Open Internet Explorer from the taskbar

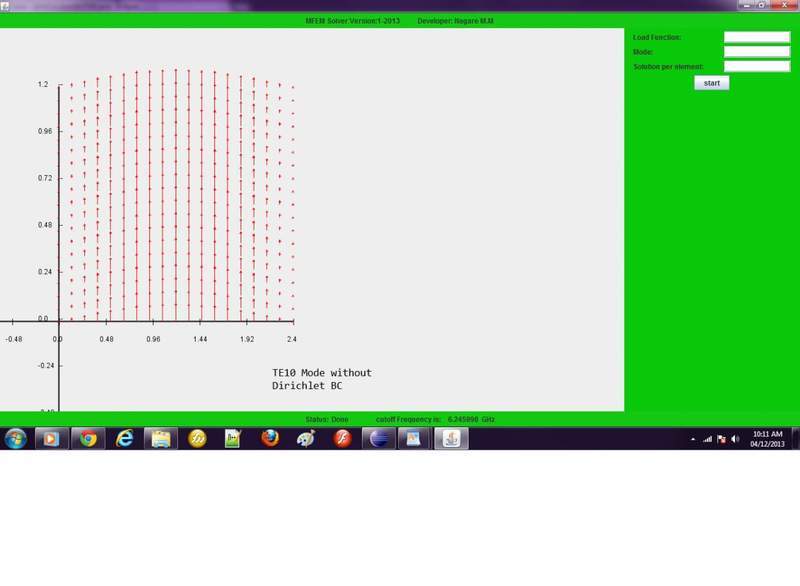pyautogui.click(x=124, y=438)
